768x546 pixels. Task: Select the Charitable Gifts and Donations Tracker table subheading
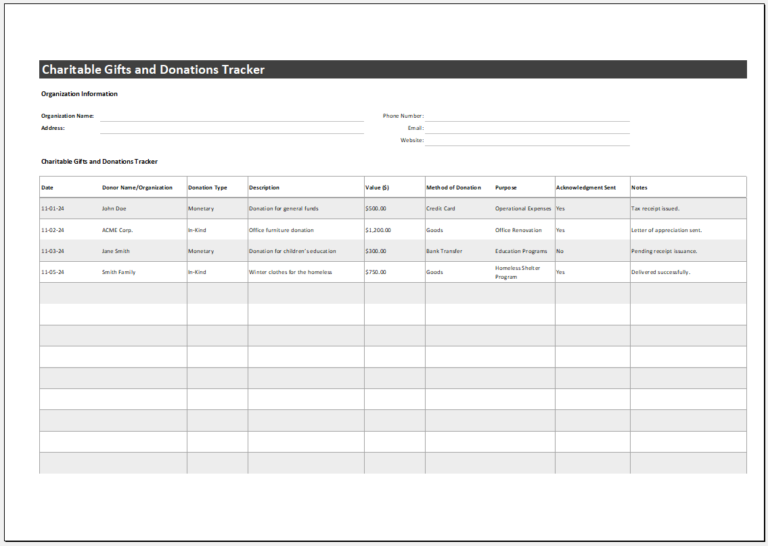coord(99,161)
